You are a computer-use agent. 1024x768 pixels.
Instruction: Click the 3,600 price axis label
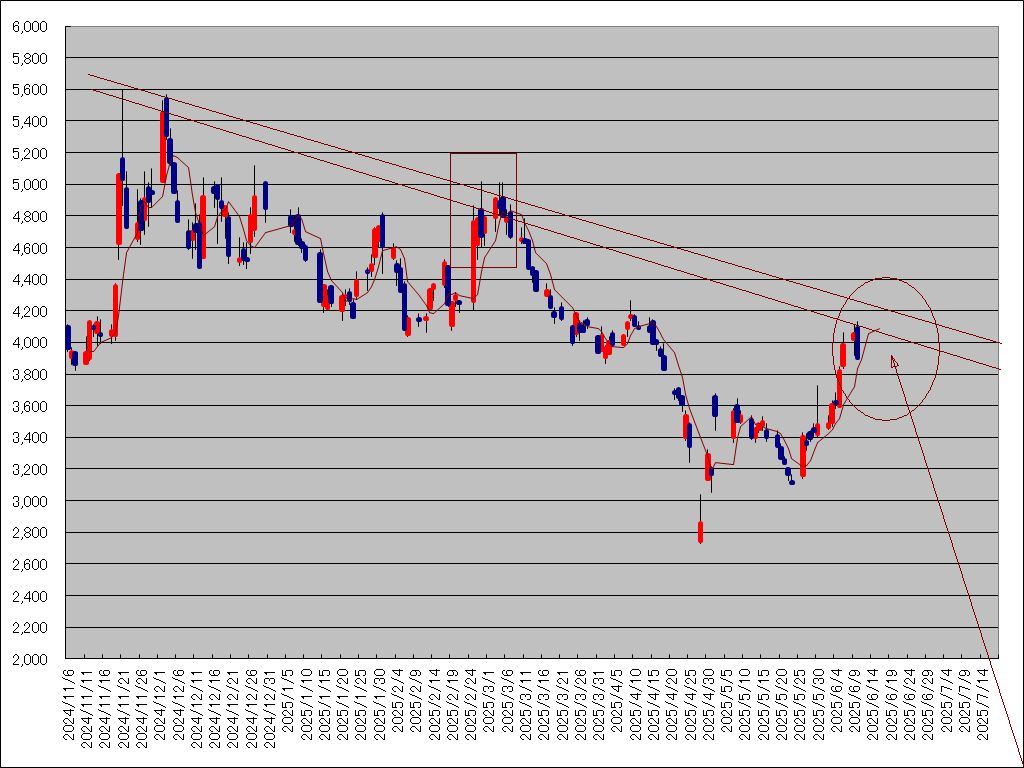tap(30, 406)
